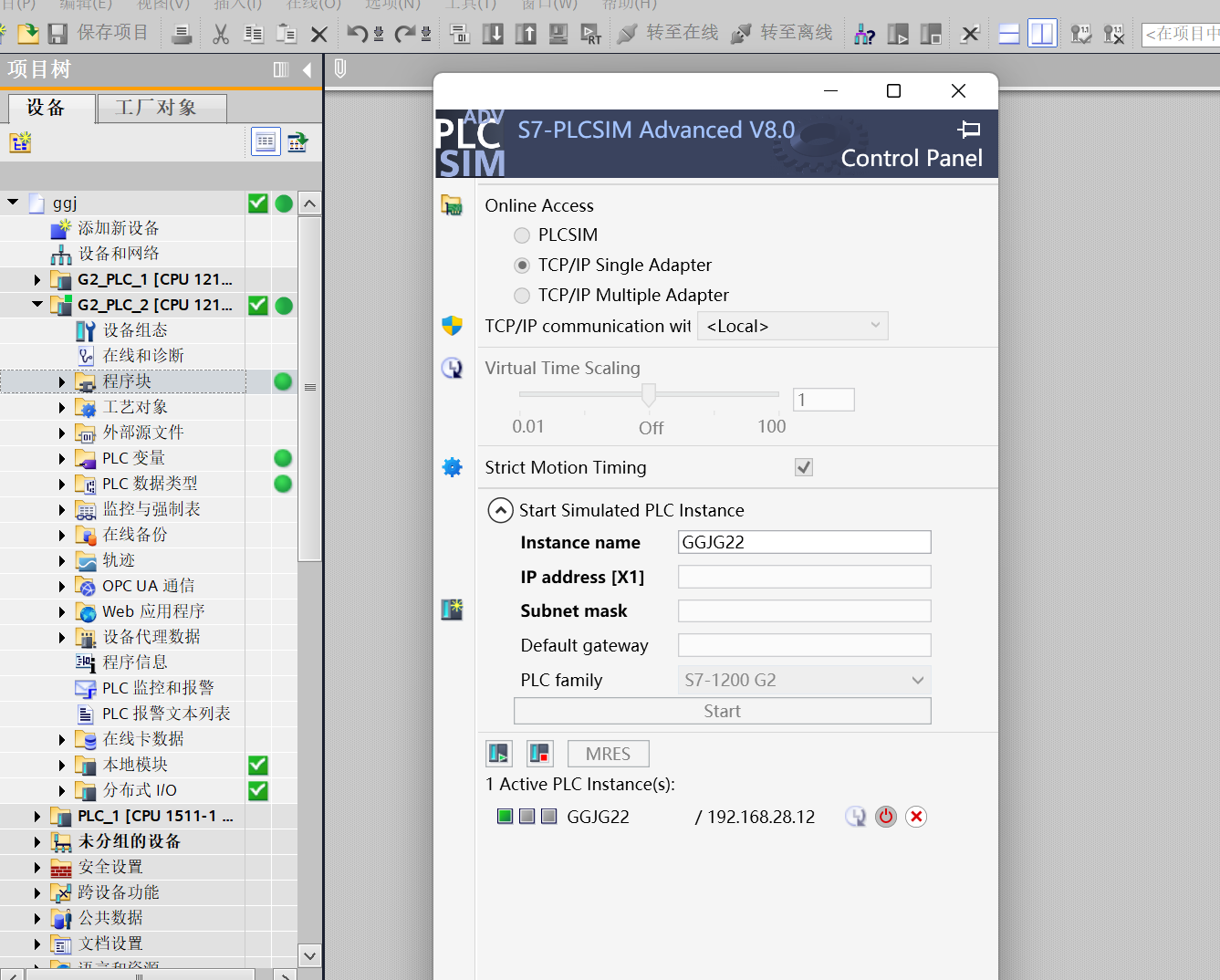Click the pin icon in Control Panel header
This screenshot has height=980, width=1220.
pyautogui.click(x=969, y=130)
